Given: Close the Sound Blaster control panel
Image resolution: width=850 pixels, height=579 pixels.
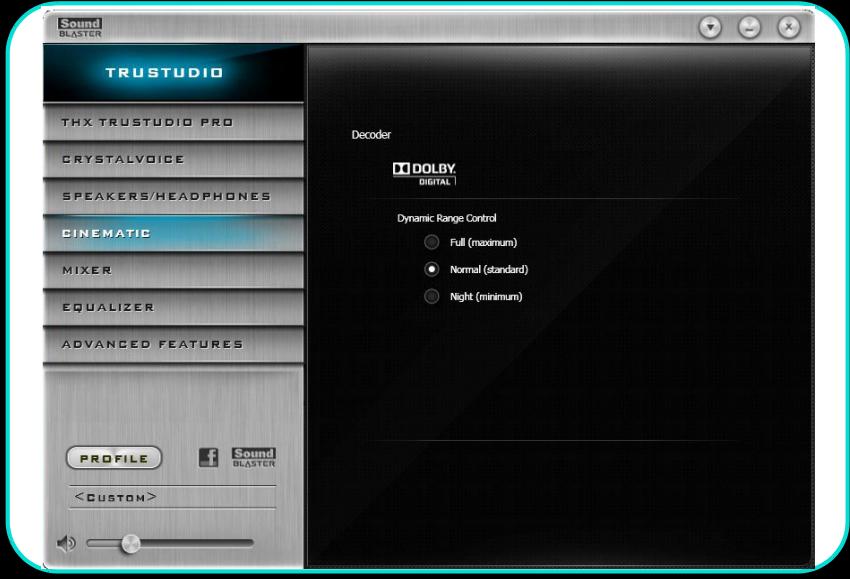Looking at the screenshot, I should coord(789,27).
